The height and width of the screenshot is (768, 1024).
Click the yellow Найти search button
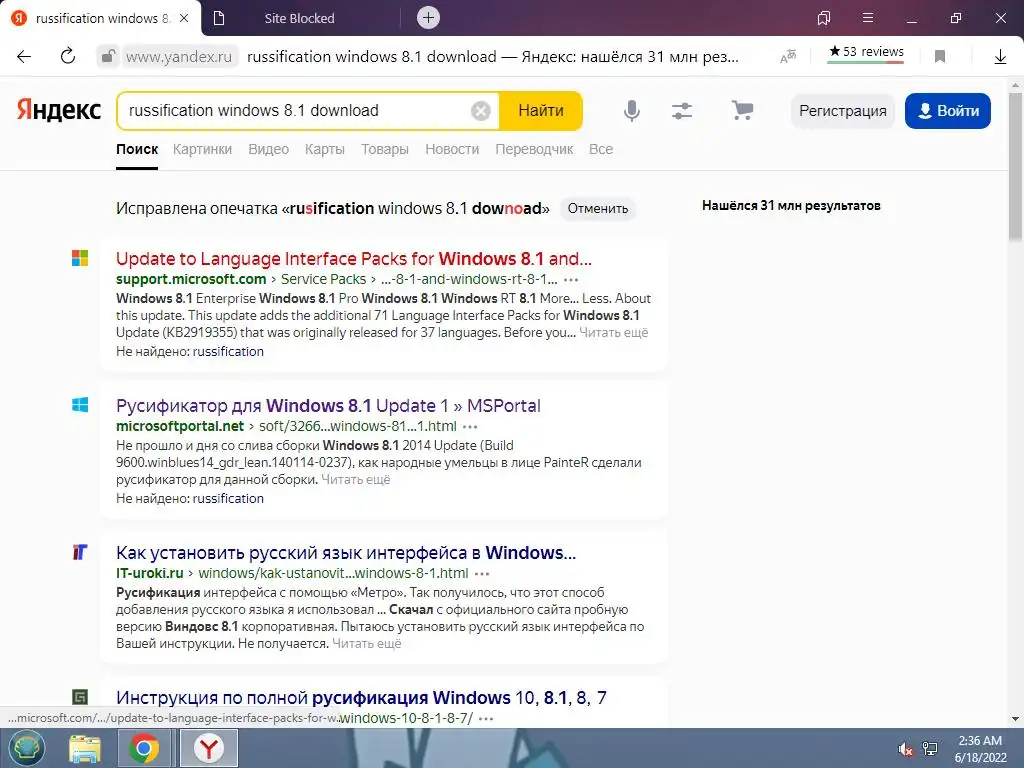click(541, 111)
